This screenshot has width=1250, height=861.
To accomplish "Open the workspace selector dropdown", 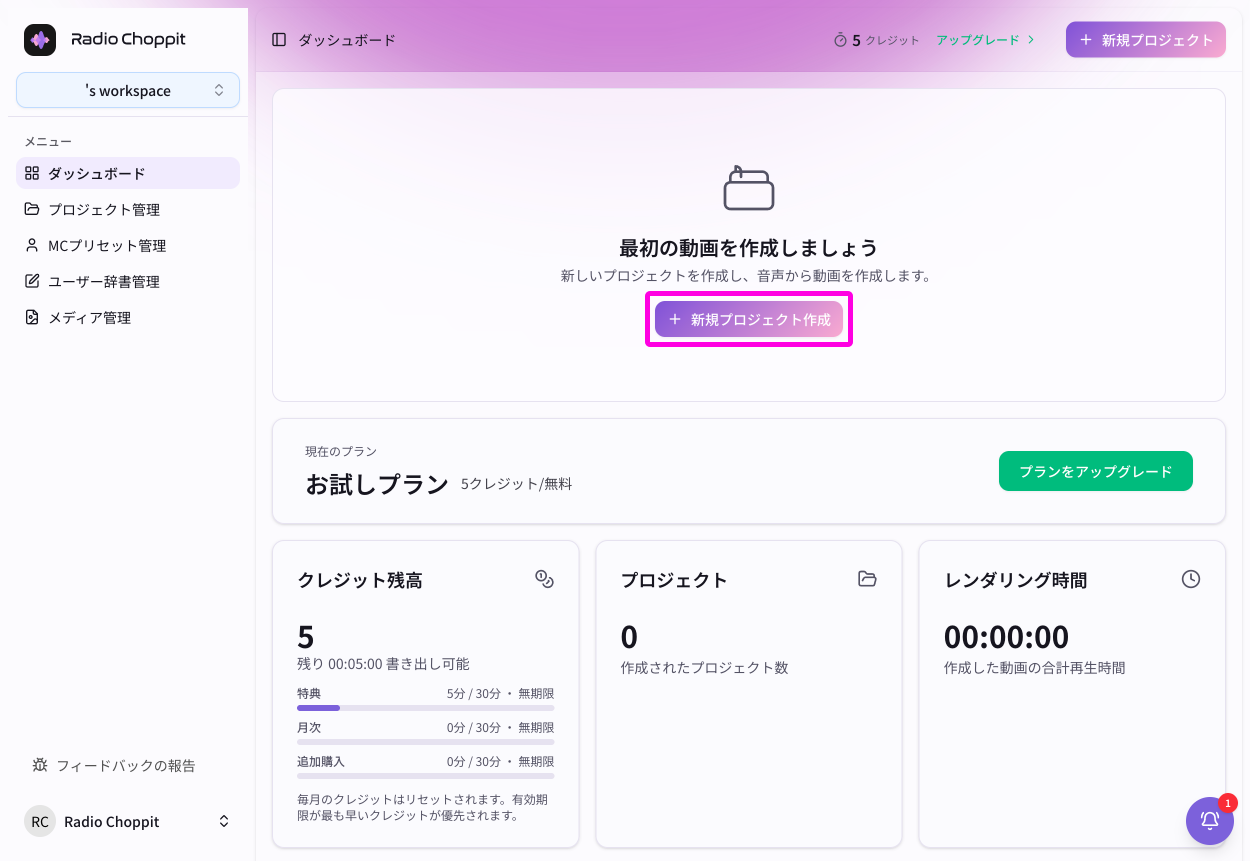I will (x=128, y=90).
